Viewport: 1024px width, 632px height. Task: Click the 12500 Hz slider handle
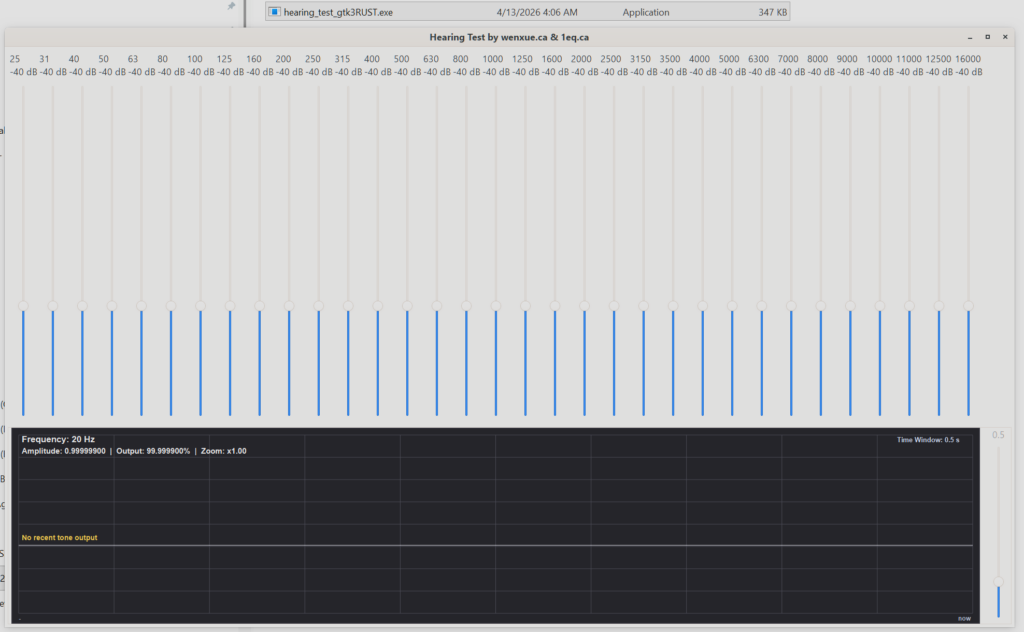pos(938,305)
